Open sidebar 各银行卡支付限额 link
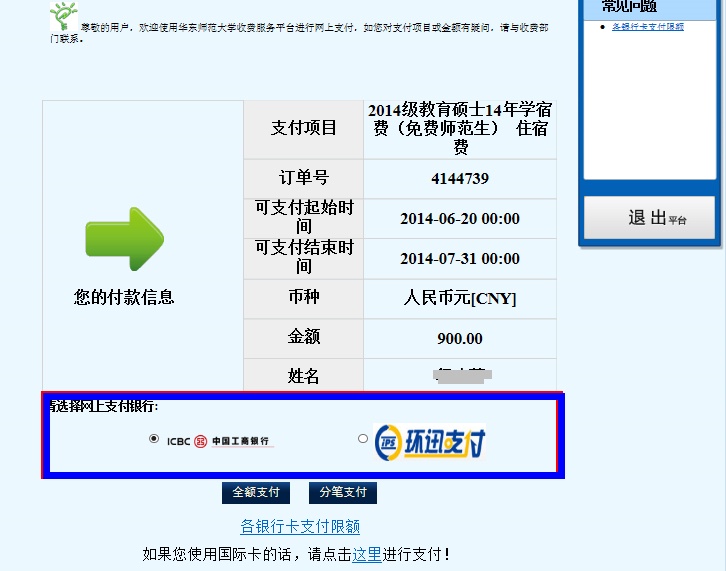 [648, 27]
